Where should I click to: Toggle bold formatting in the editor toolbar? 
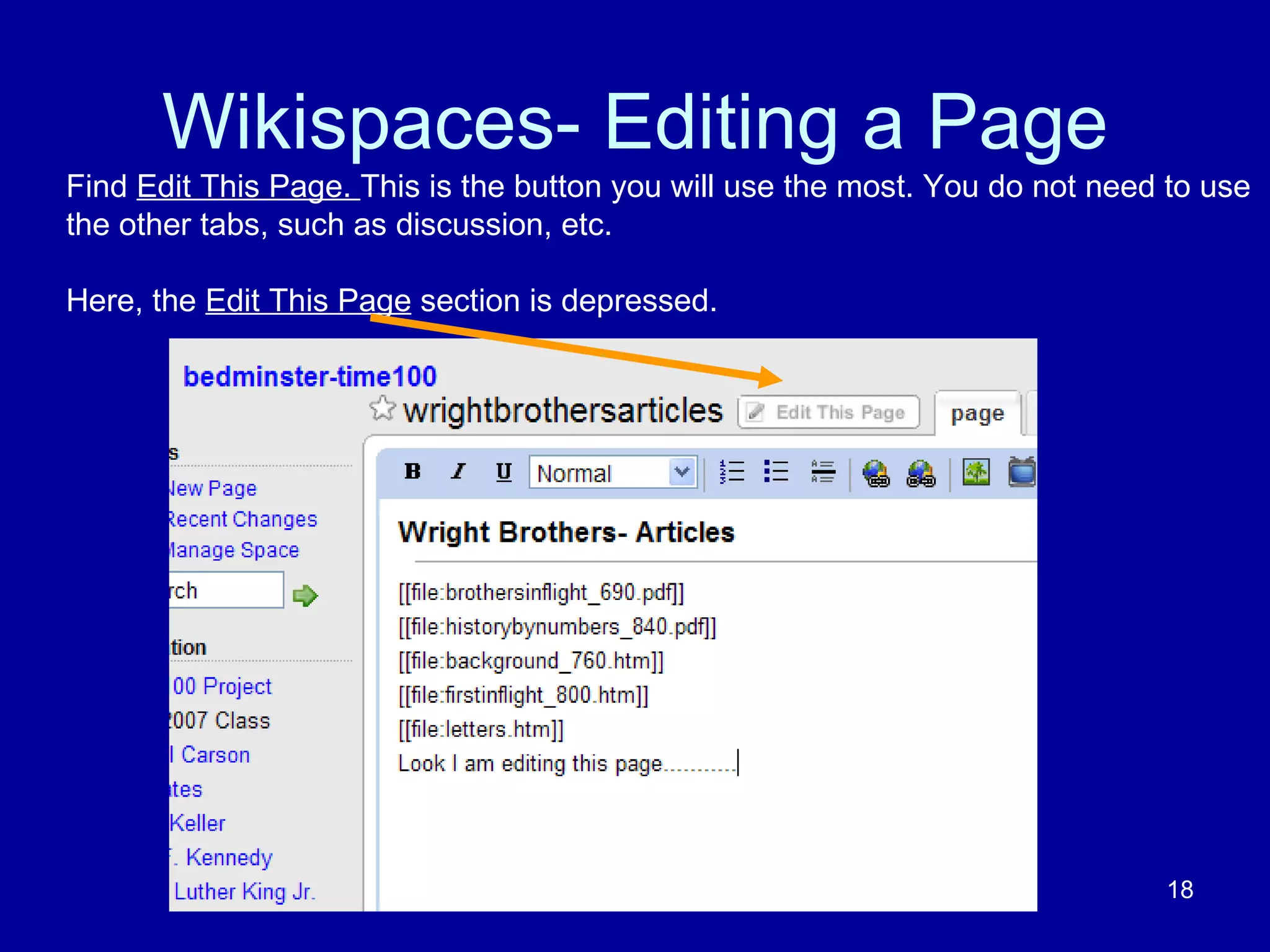tap(412, 472)
